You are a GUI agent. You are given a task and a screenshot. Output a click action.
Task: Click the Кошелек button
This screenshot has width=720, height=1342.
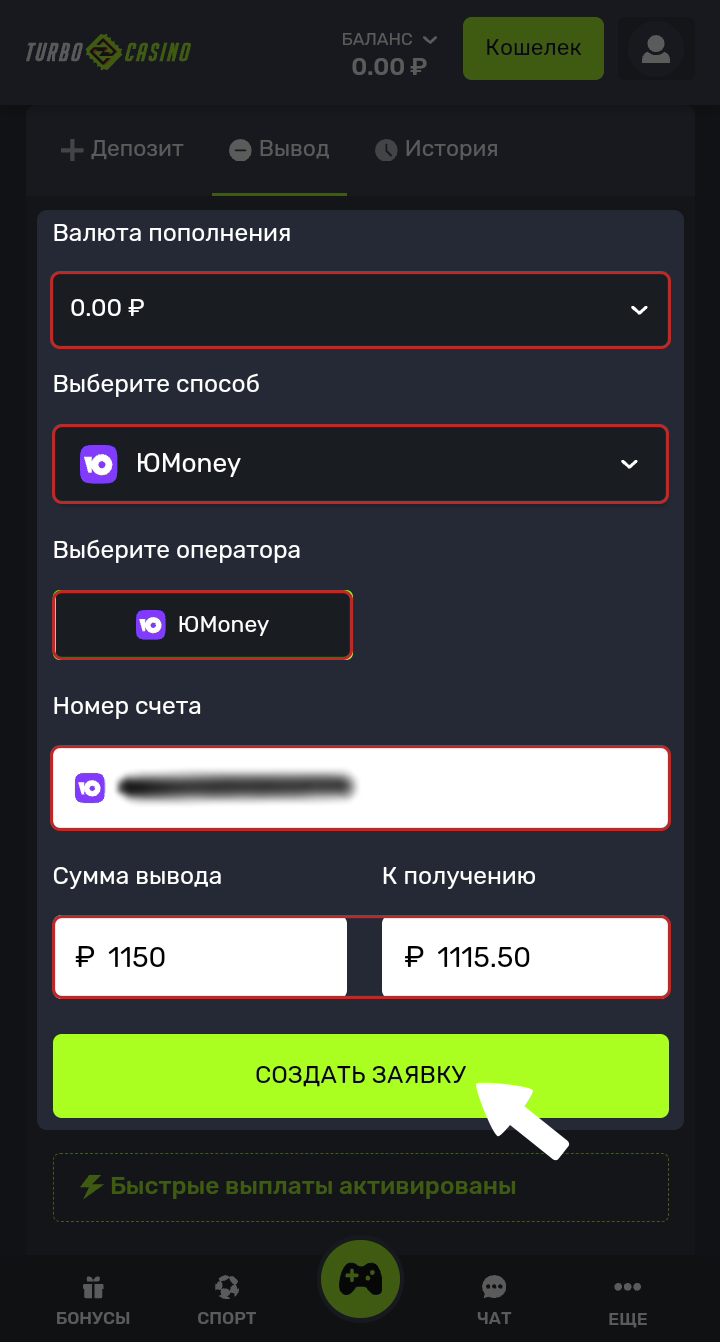point(533,48)
